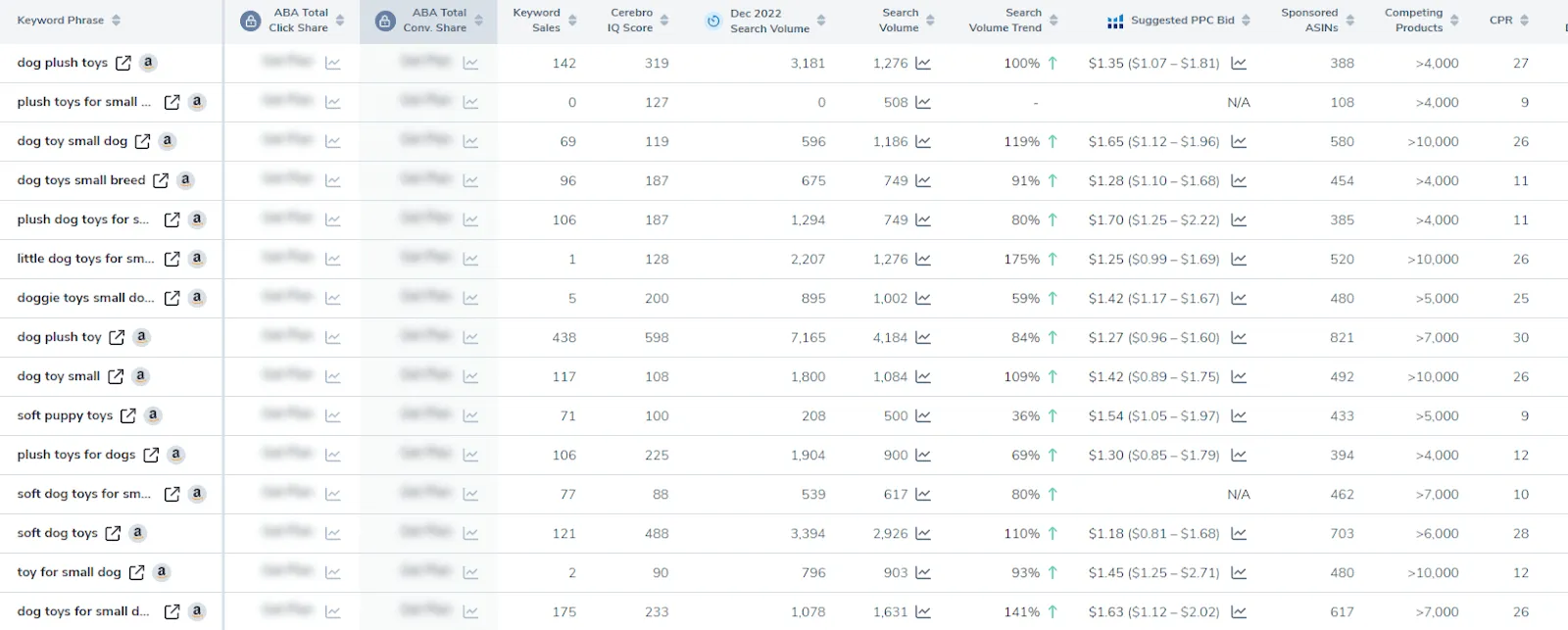The height and width of the screenshot is (630, 1568).
Task: Click Sponsored ASINs value 821
Action: [x=1342, y=337]
